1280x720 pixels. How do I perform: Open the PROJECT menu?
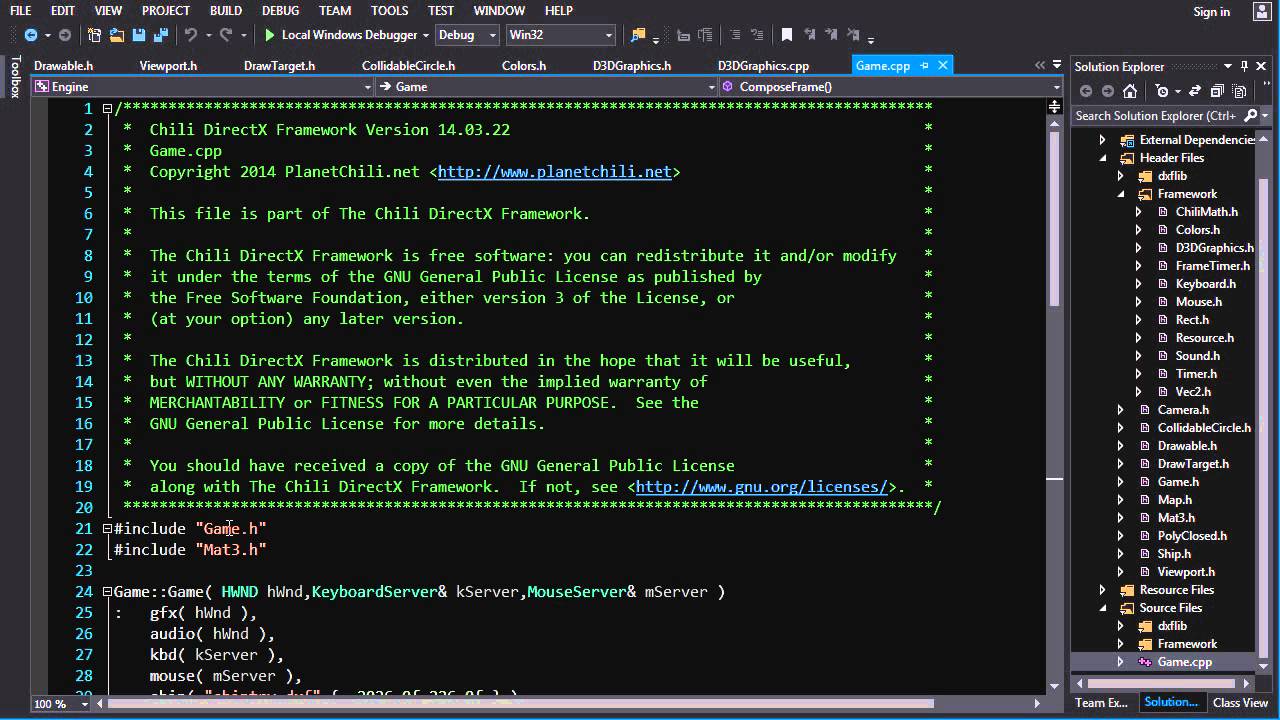[166, 11]
